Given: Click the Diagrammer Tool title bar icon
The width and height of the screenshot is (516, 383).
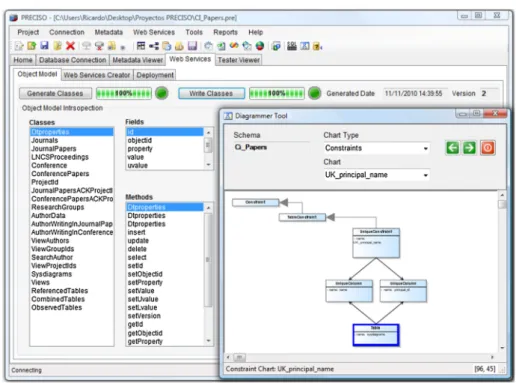Looking at the screenshot, I should (x=228, y=116).
